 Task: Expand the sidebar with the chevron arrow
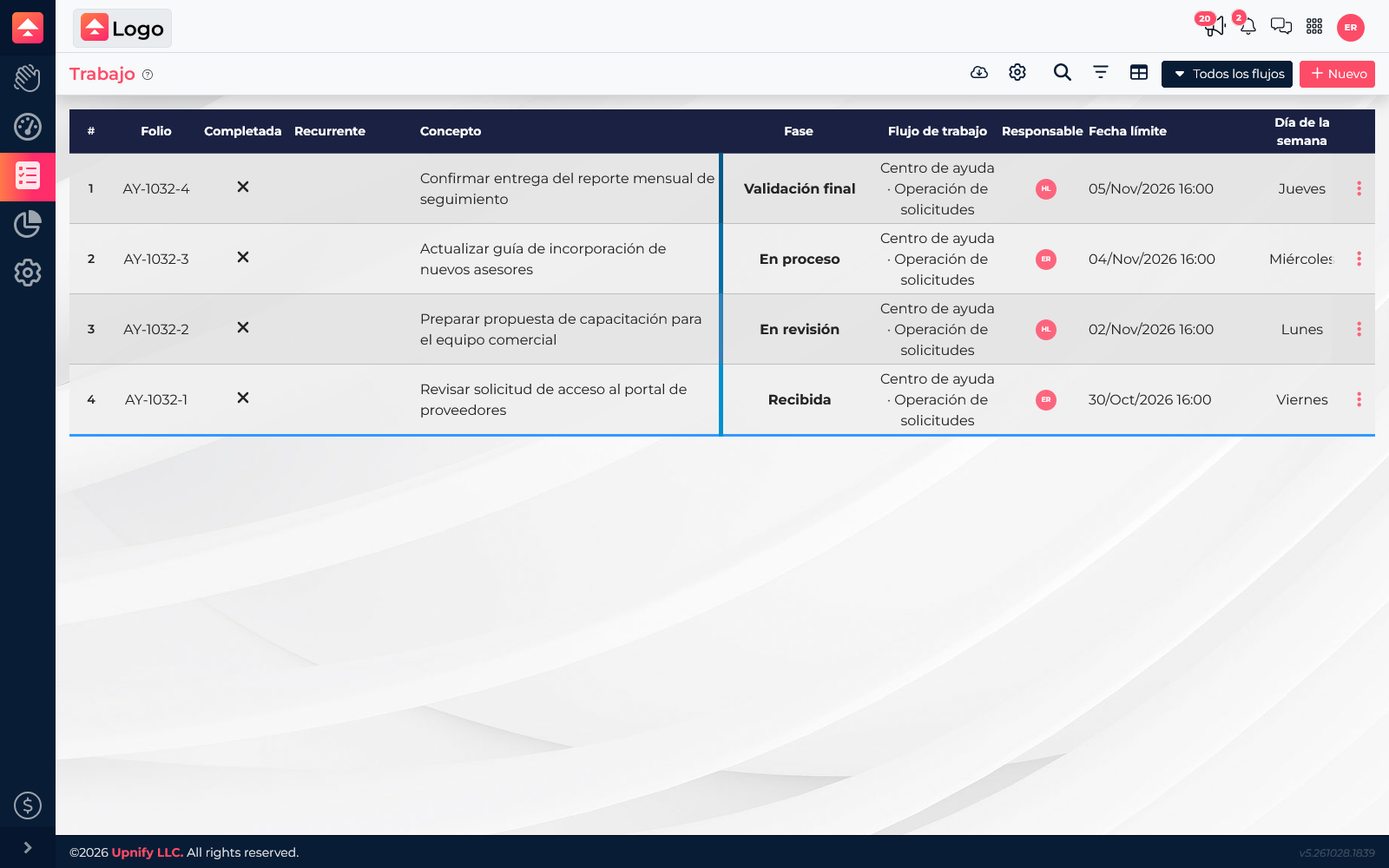coord(28,848)
